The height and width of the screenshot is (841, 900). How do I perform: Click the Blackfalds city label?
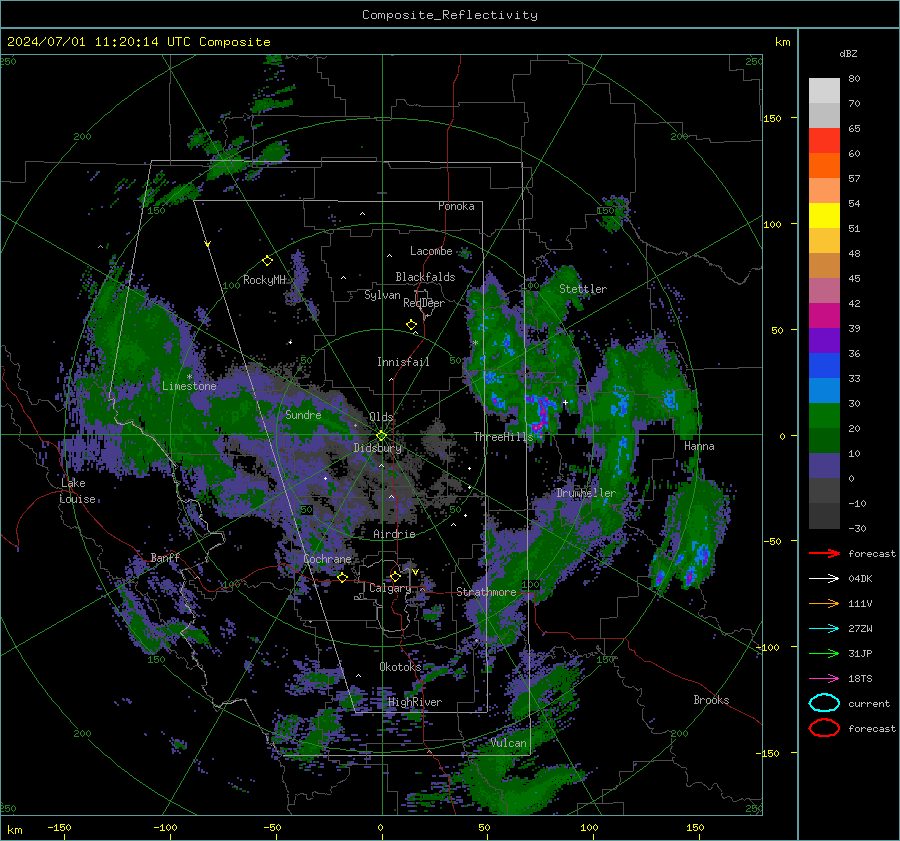pyautogui.click(x=425, y=277)
